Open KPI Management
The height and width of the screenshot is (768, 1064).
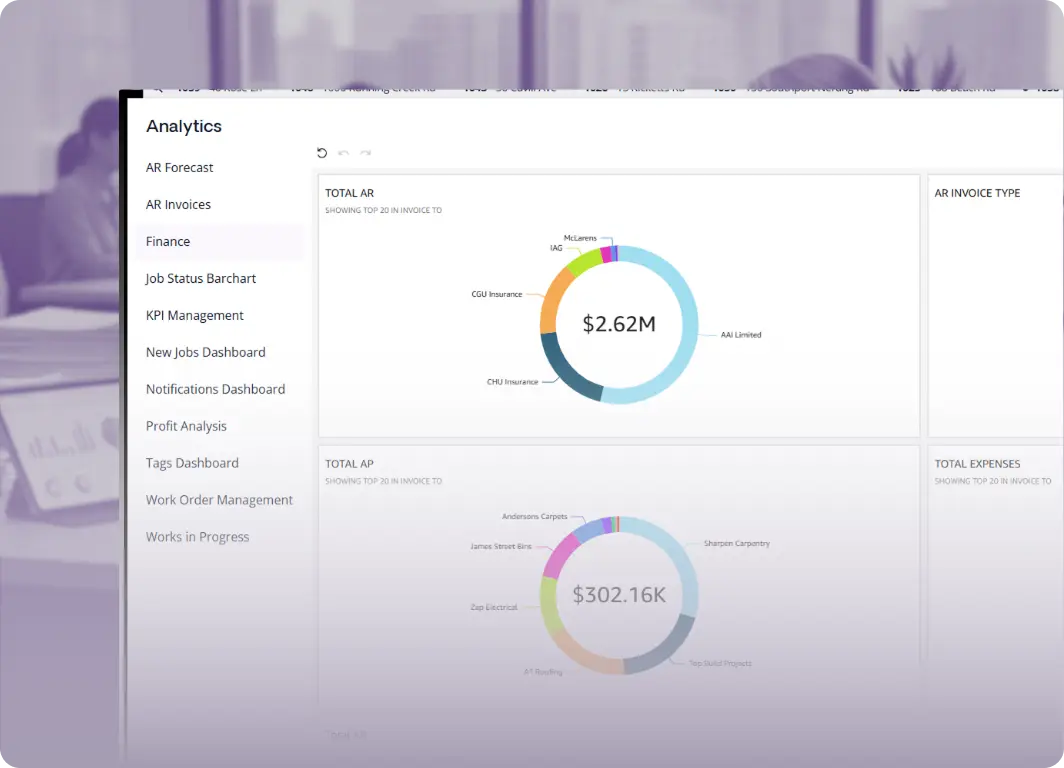[x=194, y=315]
